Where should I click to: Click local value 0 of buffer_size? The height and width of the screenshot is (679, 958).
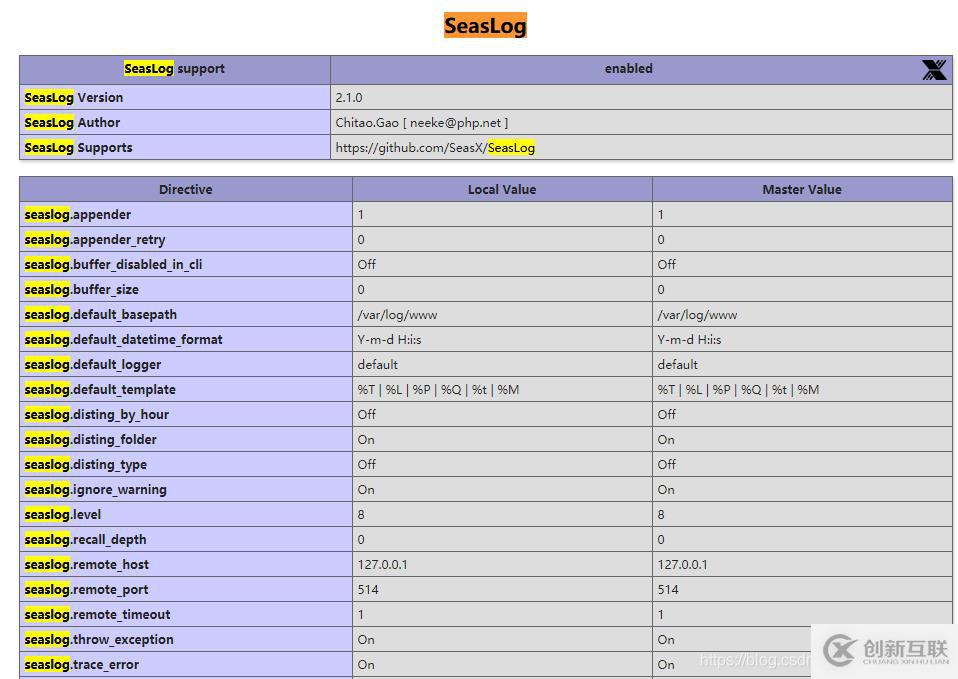tap(361, 290)
